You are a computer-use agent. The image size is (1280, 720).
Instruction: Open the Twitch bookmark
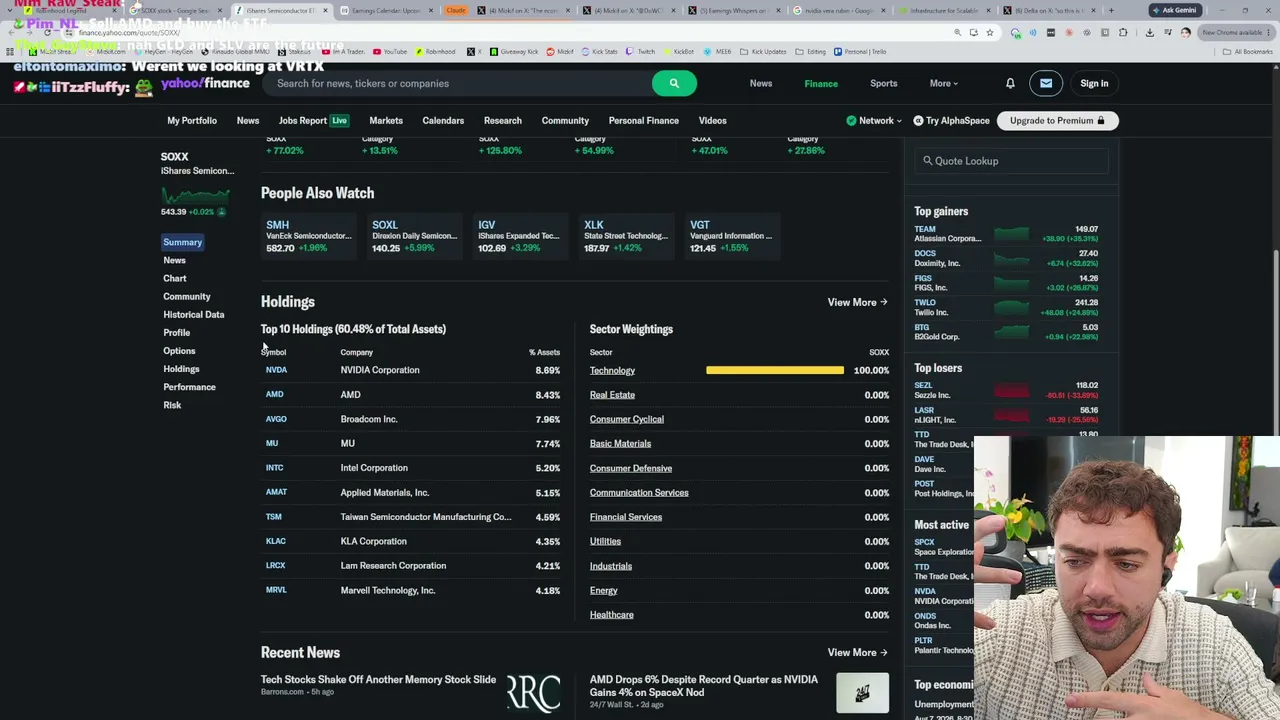click(x=641, y=51)
